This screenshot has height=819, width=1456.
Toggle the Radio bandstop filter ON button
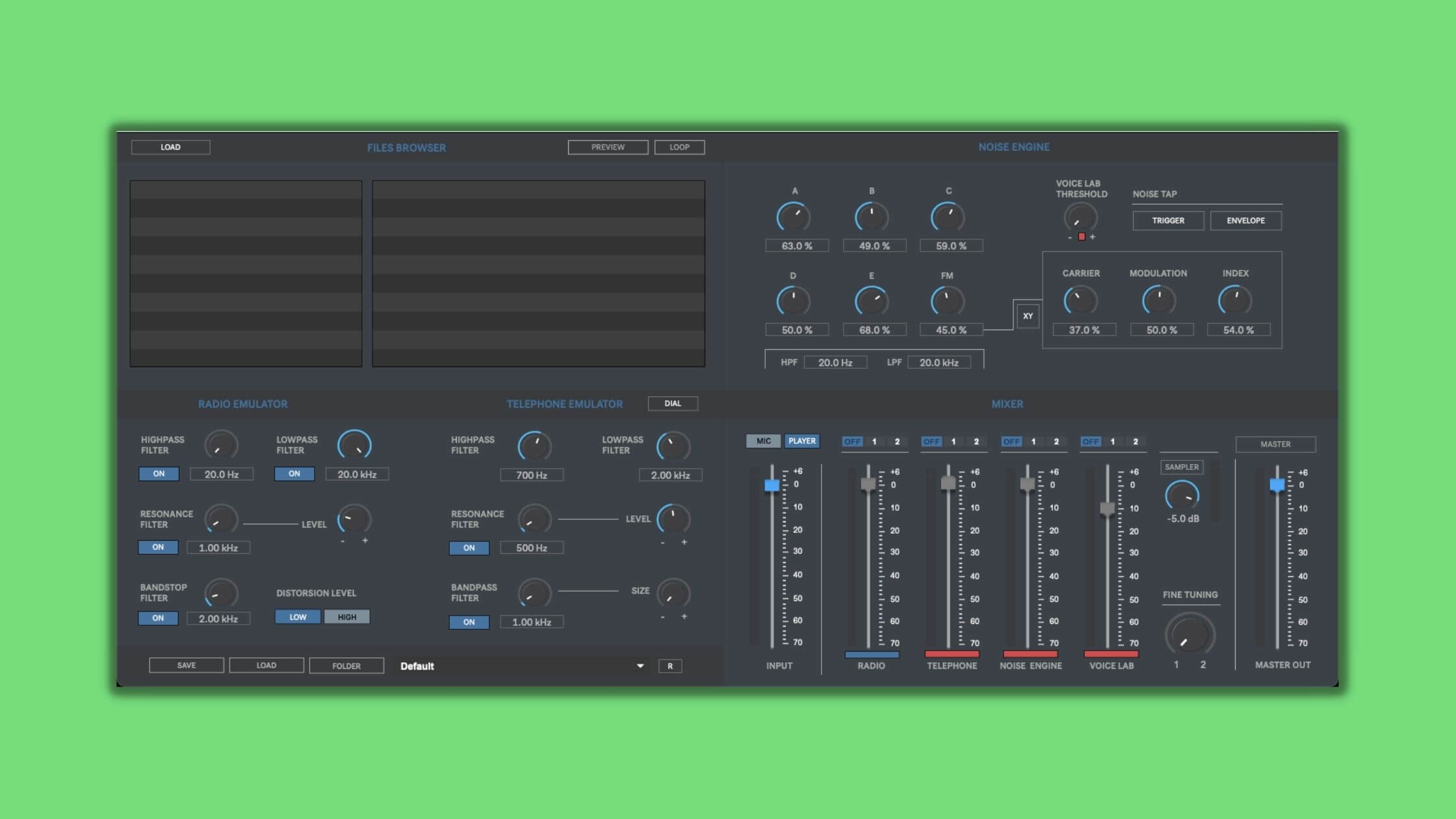point(158,618)
